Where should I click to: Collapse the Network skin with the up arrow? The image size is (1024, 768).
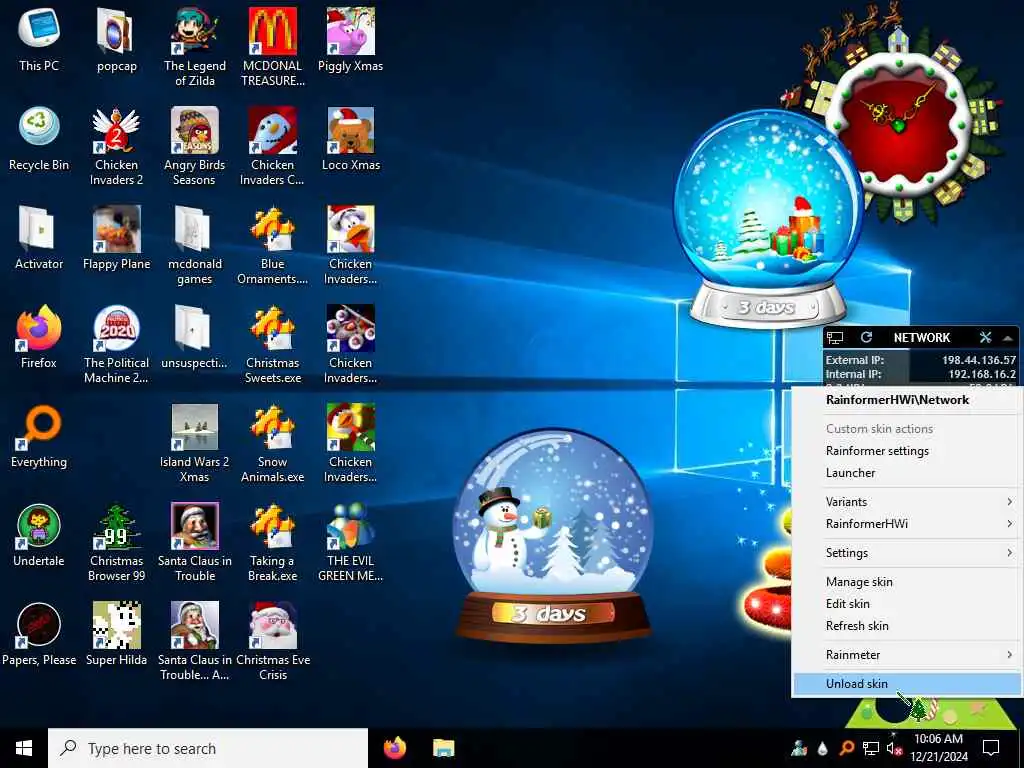1008,338
